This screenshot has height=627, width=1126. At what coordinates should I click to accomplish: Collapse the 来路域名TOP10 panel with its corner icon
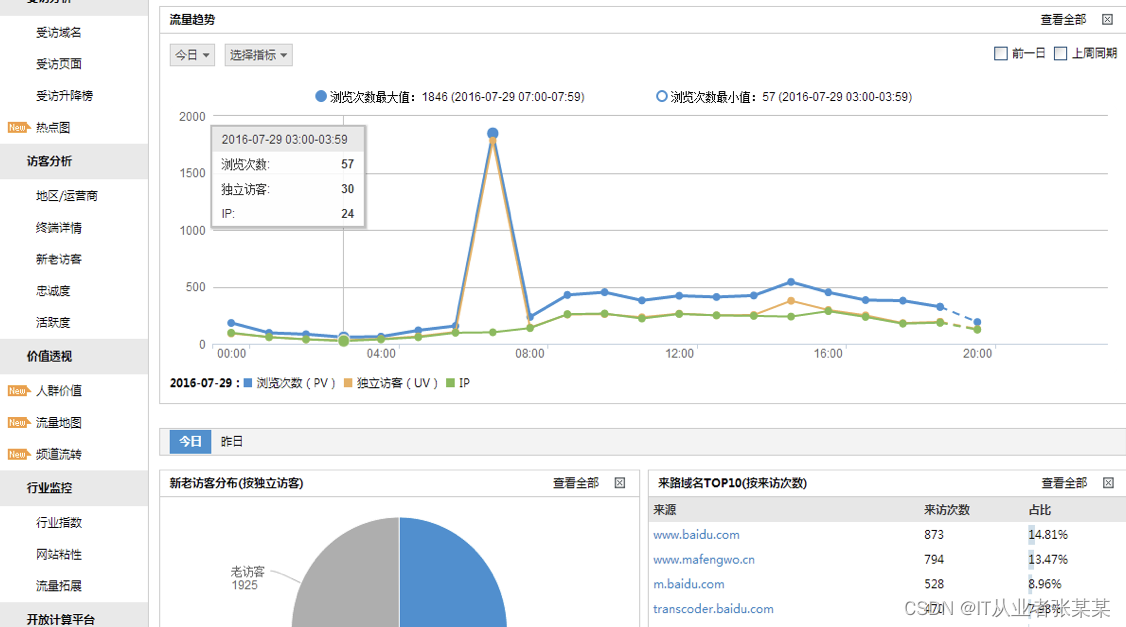(1108, 483)
